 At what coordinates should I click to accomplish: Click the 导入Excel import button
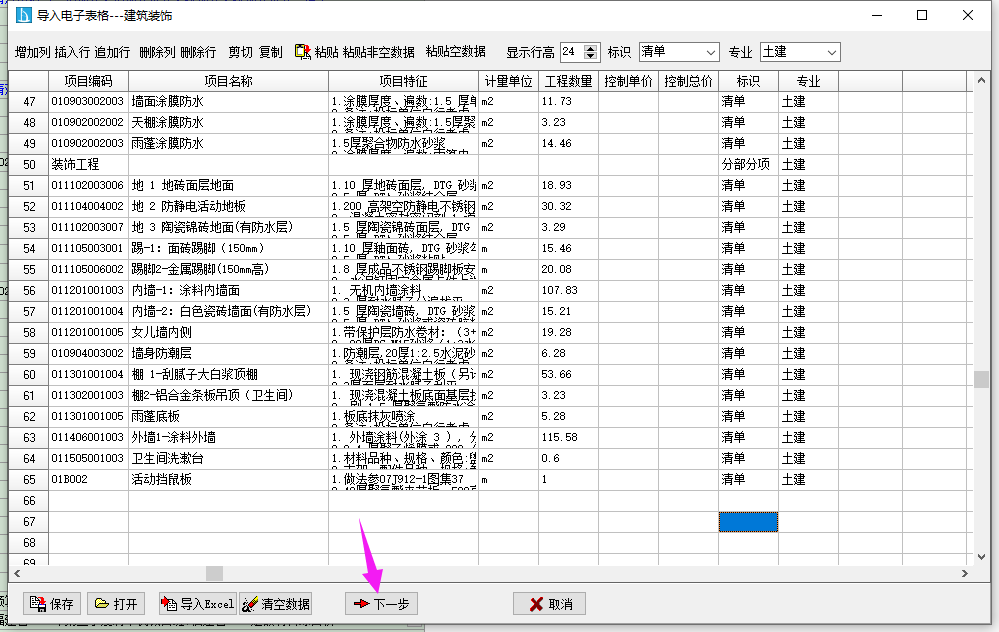(x=198, y=604)
